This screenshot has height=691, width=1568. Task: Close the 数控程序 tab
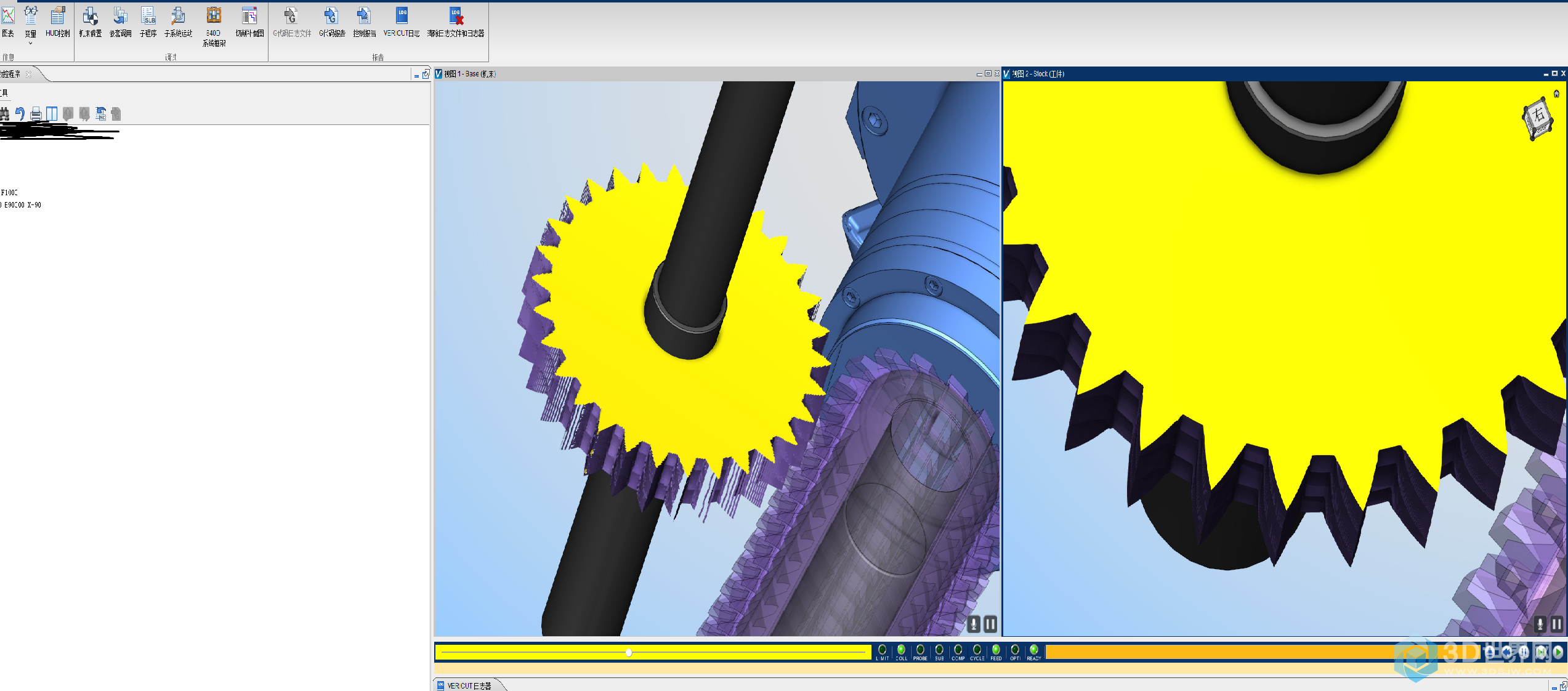click(x=28, y=74)
